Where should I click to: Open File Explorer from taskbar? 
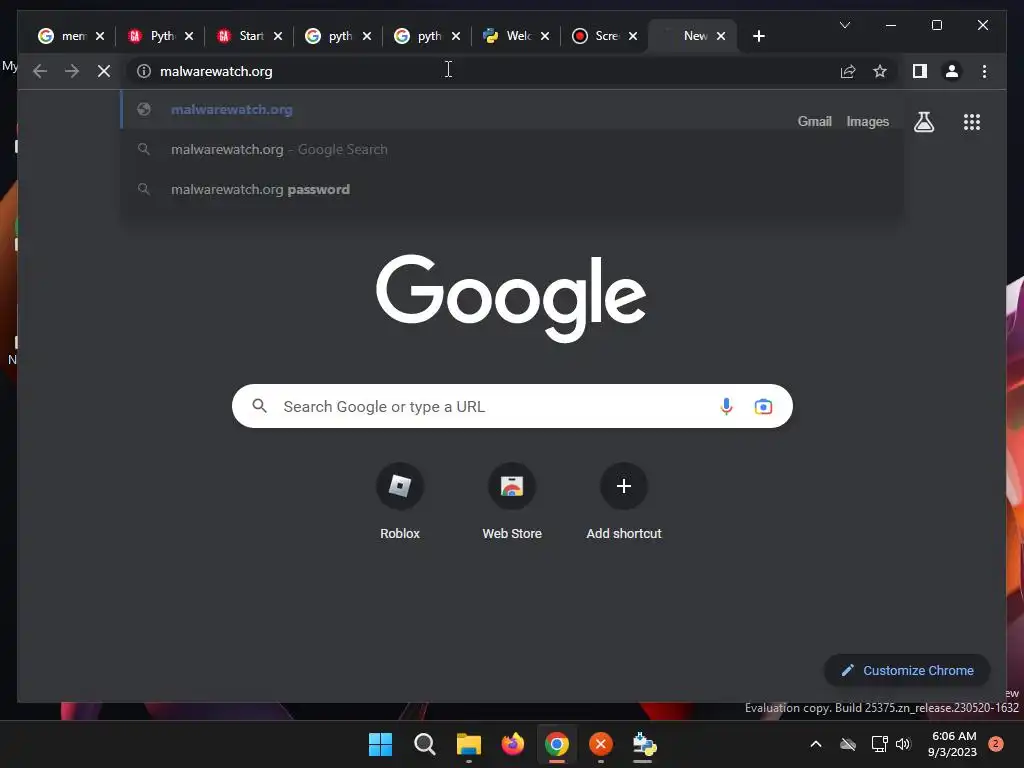(x=468, y=744)
